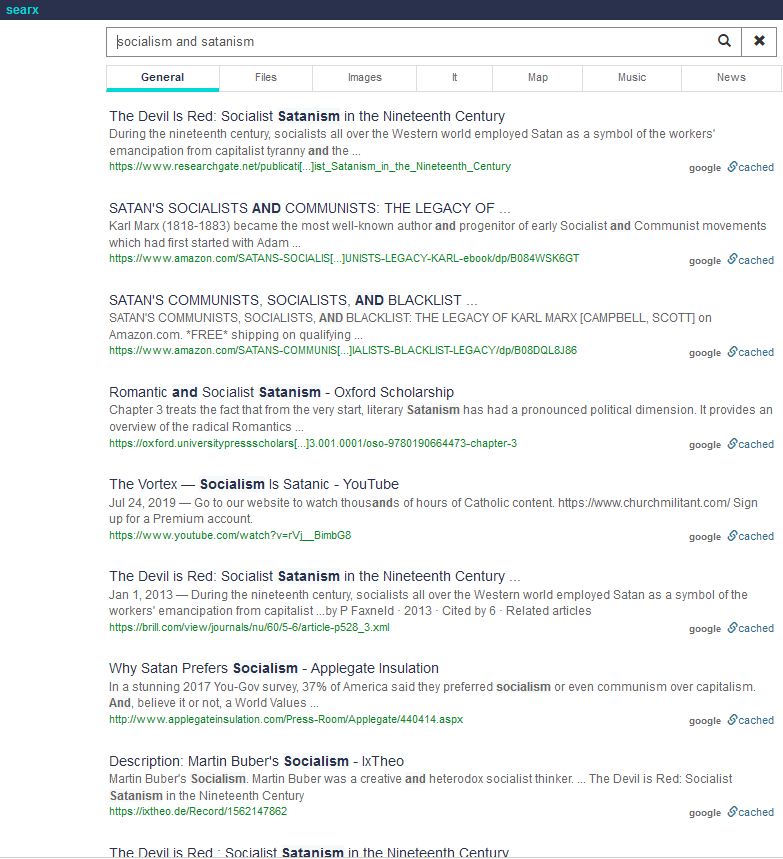Select the It search category tab
Image resolution: width=783 pixels, height=859 pixels.
454,77
